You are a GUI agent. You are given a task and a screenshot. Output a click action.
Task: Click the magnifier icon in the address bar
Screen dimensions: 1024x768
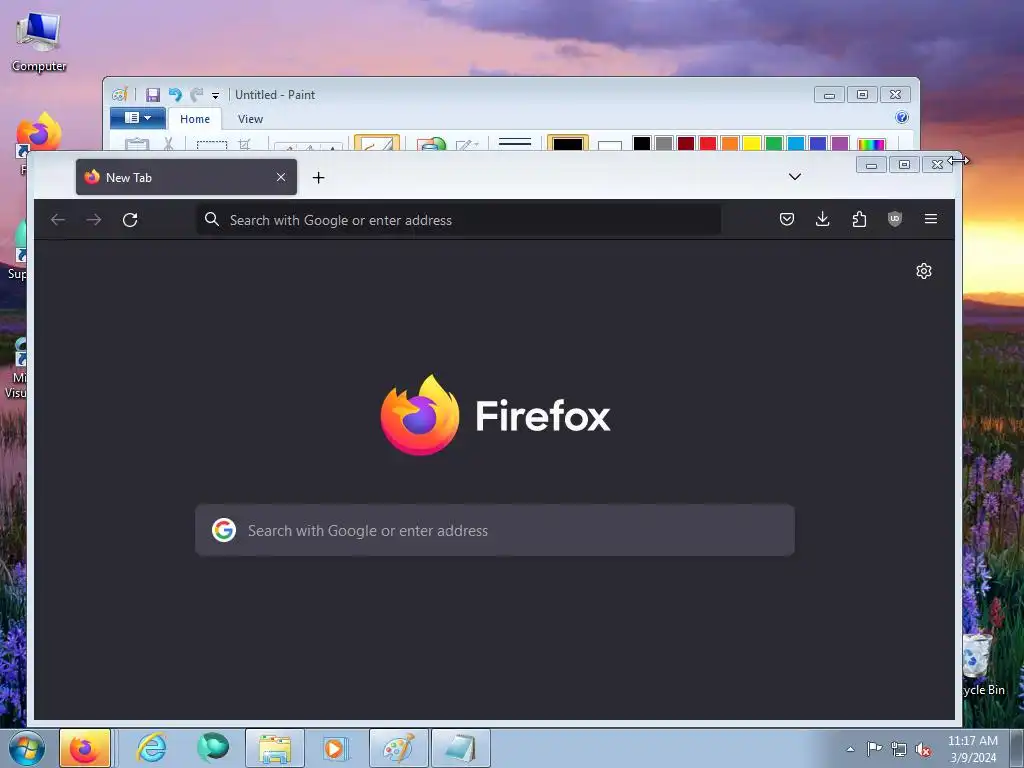pos(212,219)
